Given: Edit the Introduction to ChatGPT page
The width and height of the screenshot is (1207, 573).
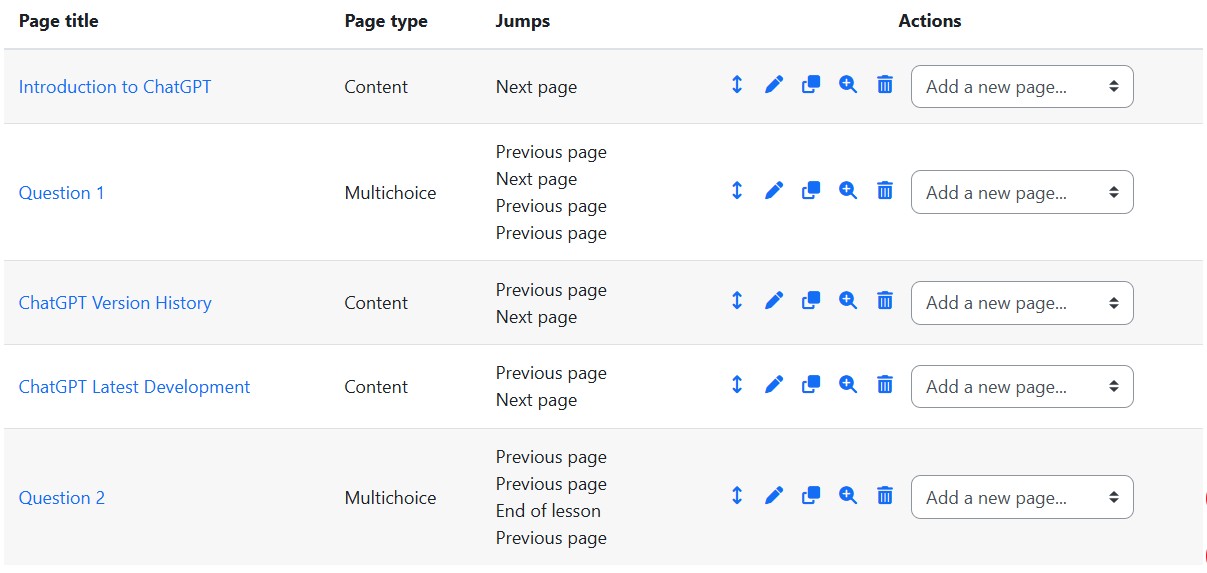Looking at the screenshot, I should click(774, 86).
